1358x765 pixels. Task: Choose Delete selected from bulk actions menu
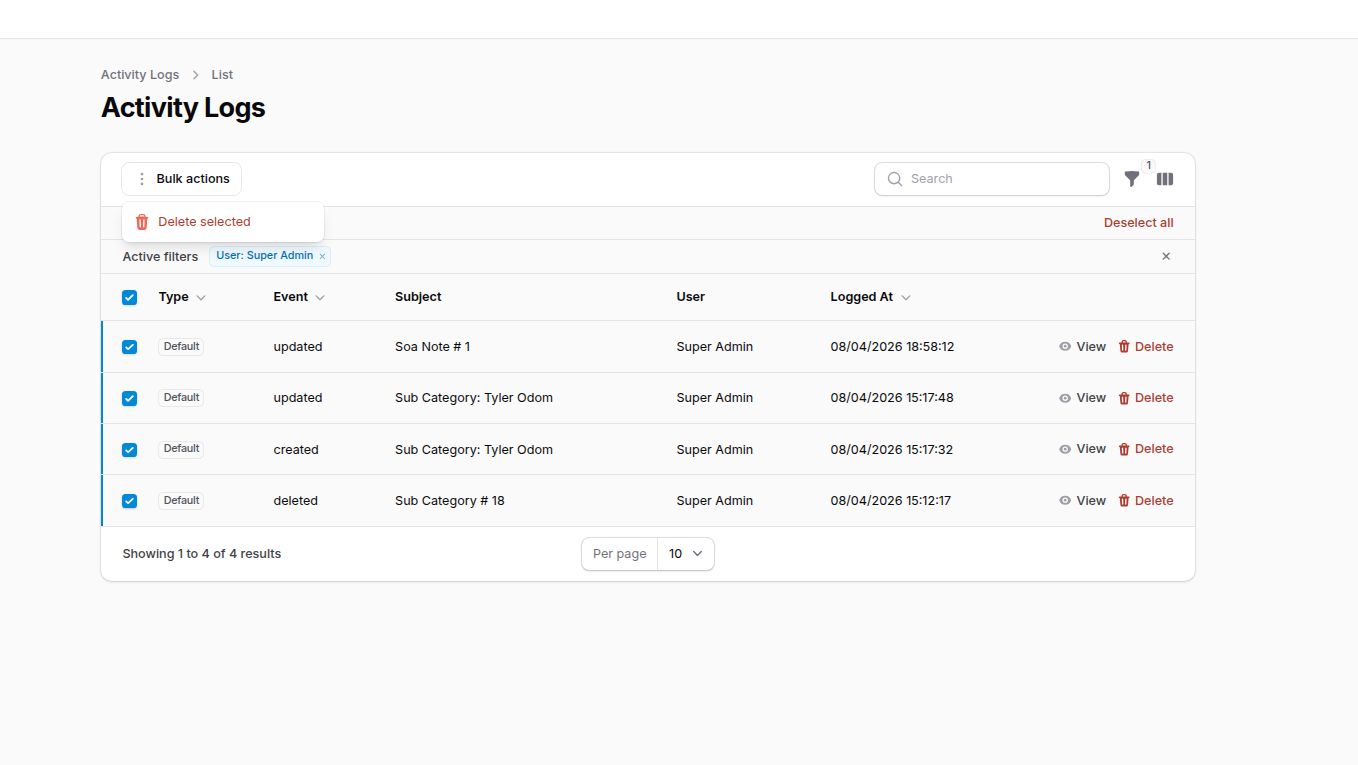click(x=203, y=221)
